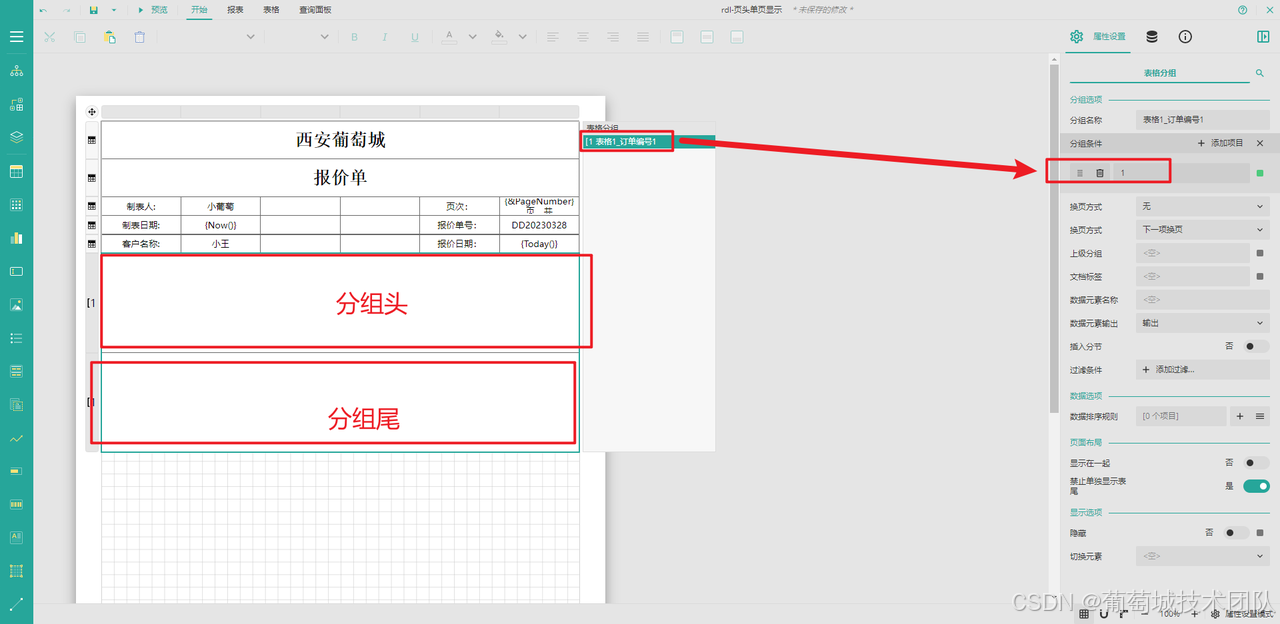1280x624 pixels.
Task: Switch to the 查询面板 tab
Action: (315, 10)
